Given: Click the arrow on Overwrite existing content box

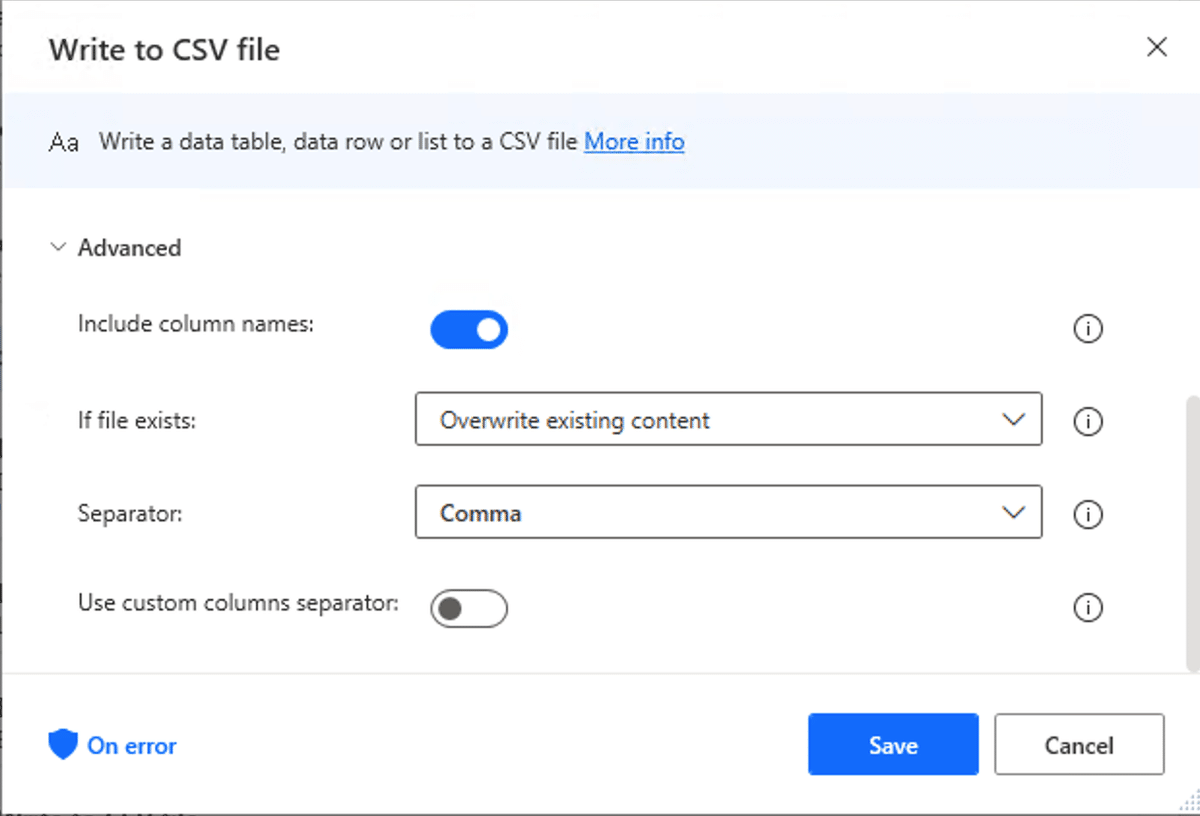Looking at the screenshot, I should tap(1013, 420).
